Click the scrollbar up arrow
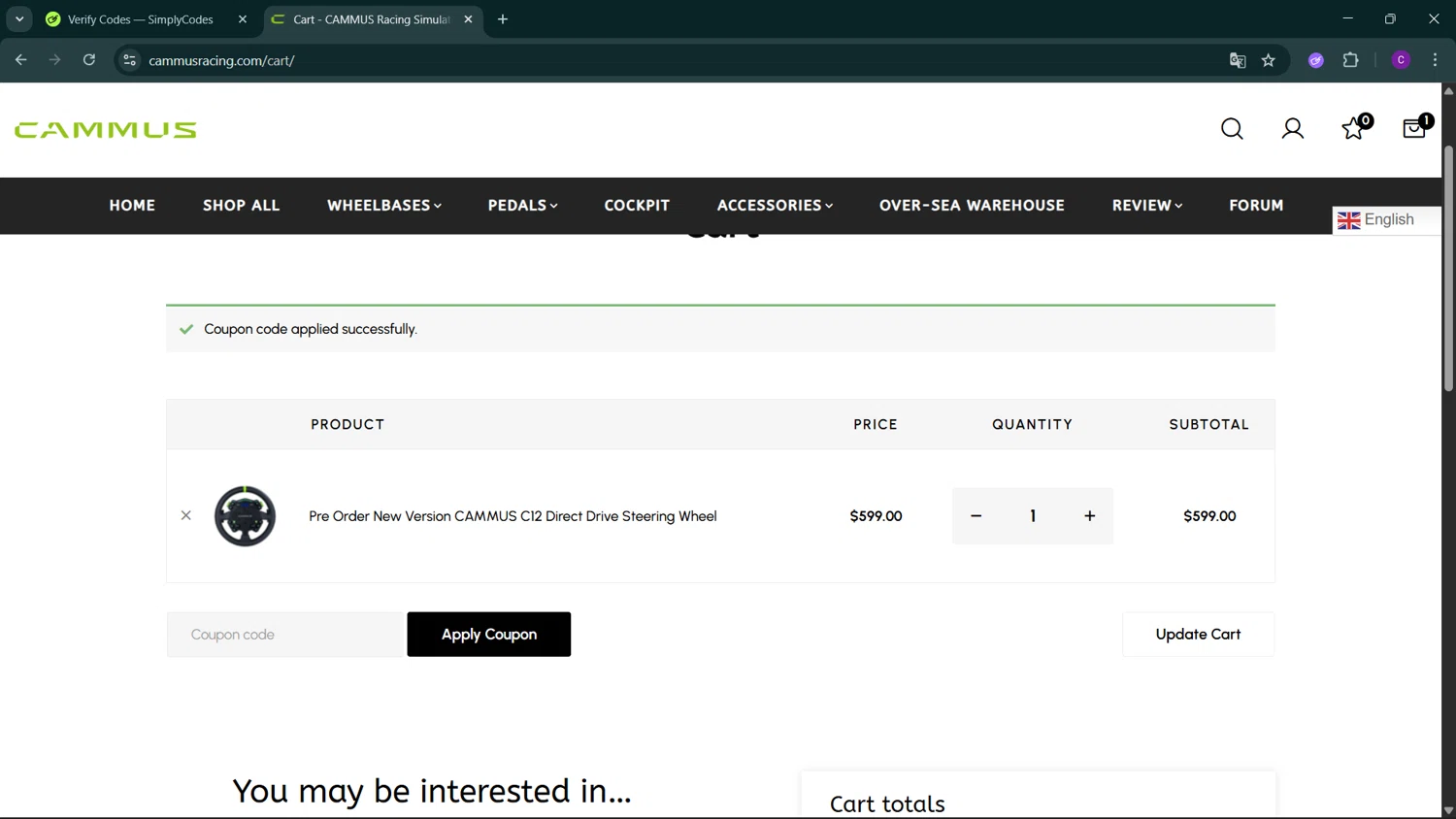The width and height of the screenshot is (1456, 819). pos(1448,91)
